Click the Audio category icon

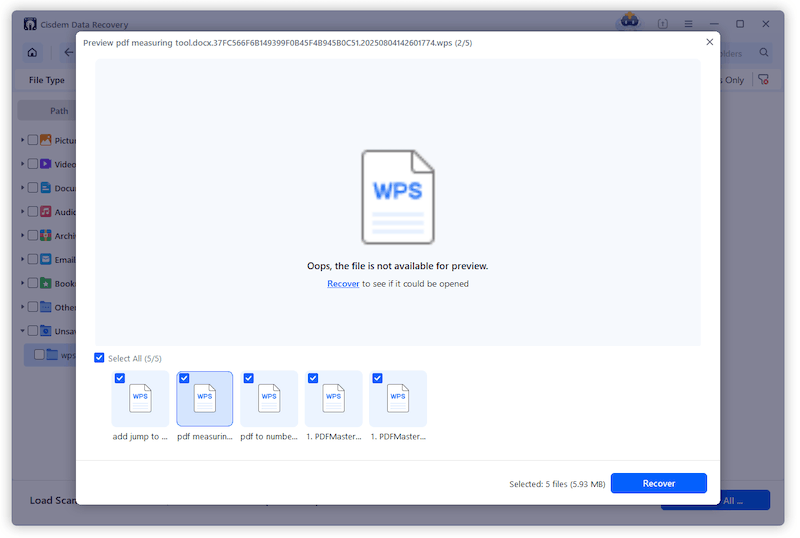point(45,211)
